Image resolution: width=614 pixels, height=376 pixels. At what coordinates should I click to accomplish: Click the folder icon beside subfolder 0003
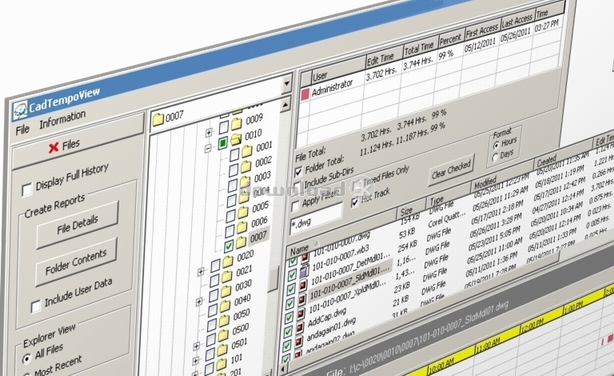tap(245, 181)
